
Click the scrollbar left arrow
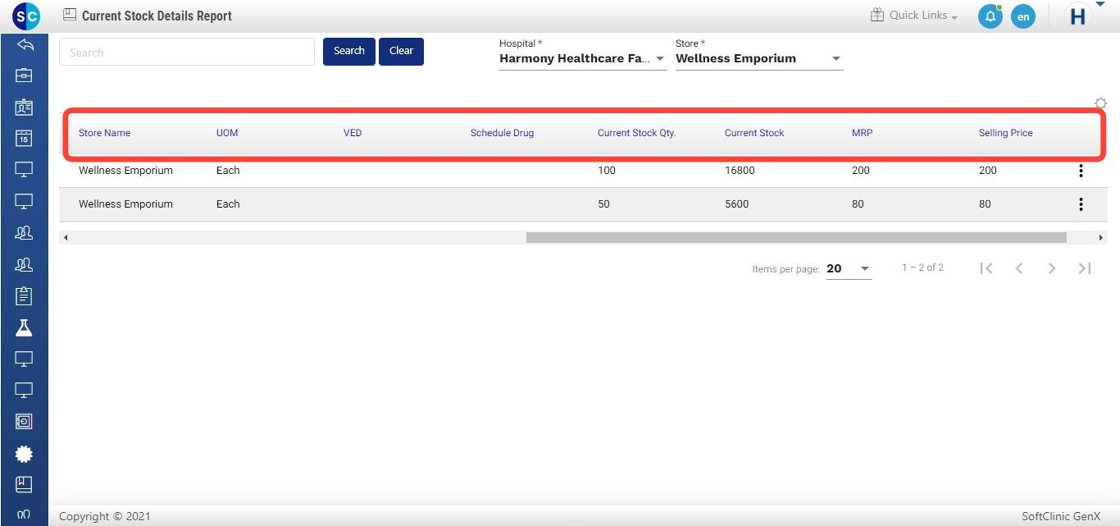[66, 237]
